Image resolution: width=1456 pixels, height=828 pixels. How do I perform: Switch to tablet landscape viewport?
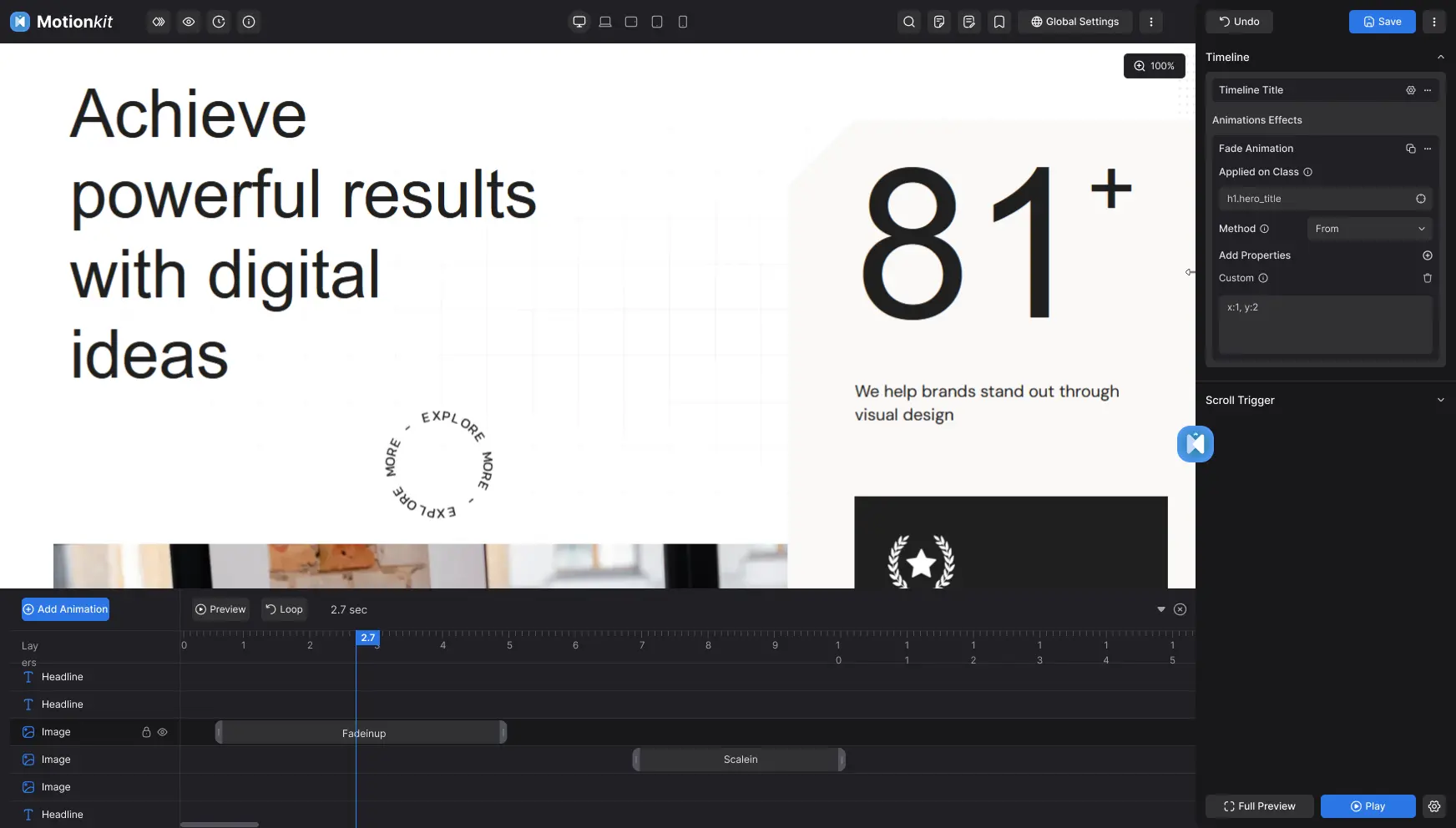pos(631,22)
